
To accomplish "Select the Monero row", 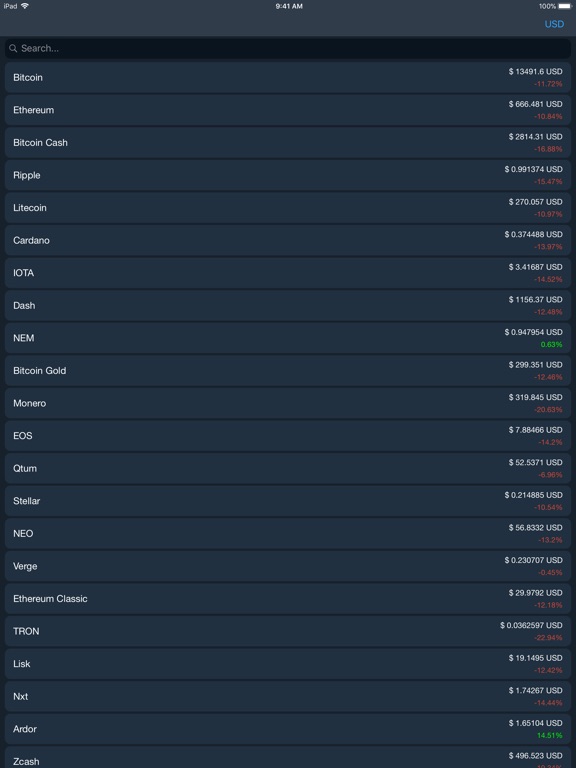I will pos(288,403).
